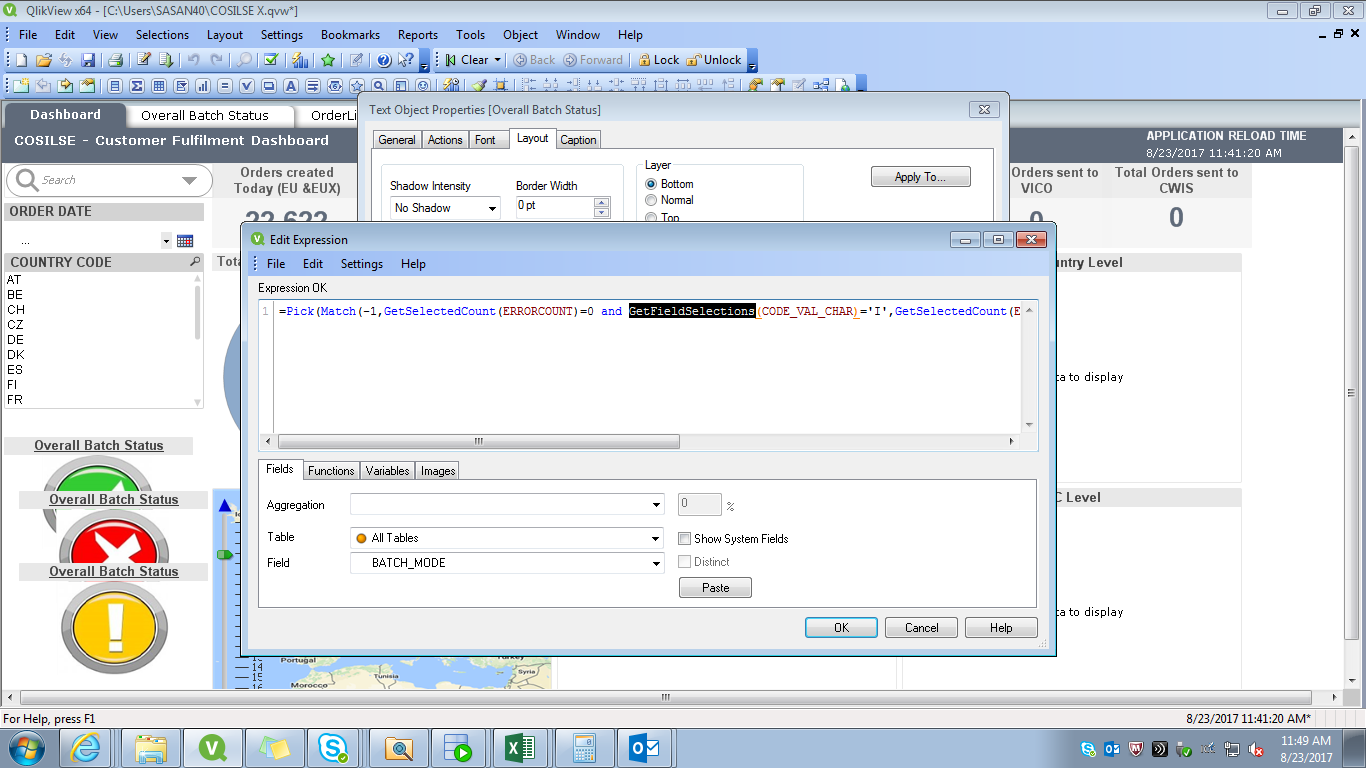Click inside the expression editor text area
This screenshot has width=1366, height=768.
648,367
